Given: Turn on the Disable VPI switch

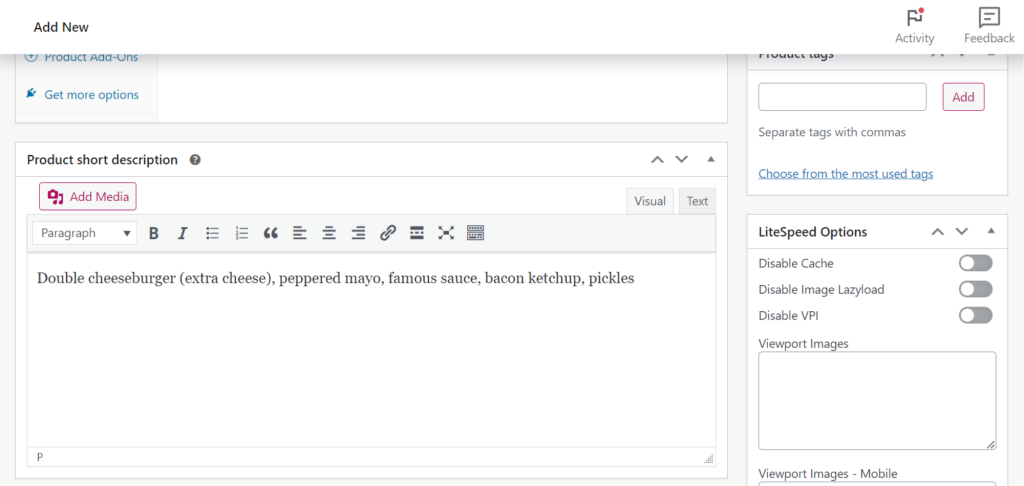Looking at the screenshot, I should tap(975, 315).
